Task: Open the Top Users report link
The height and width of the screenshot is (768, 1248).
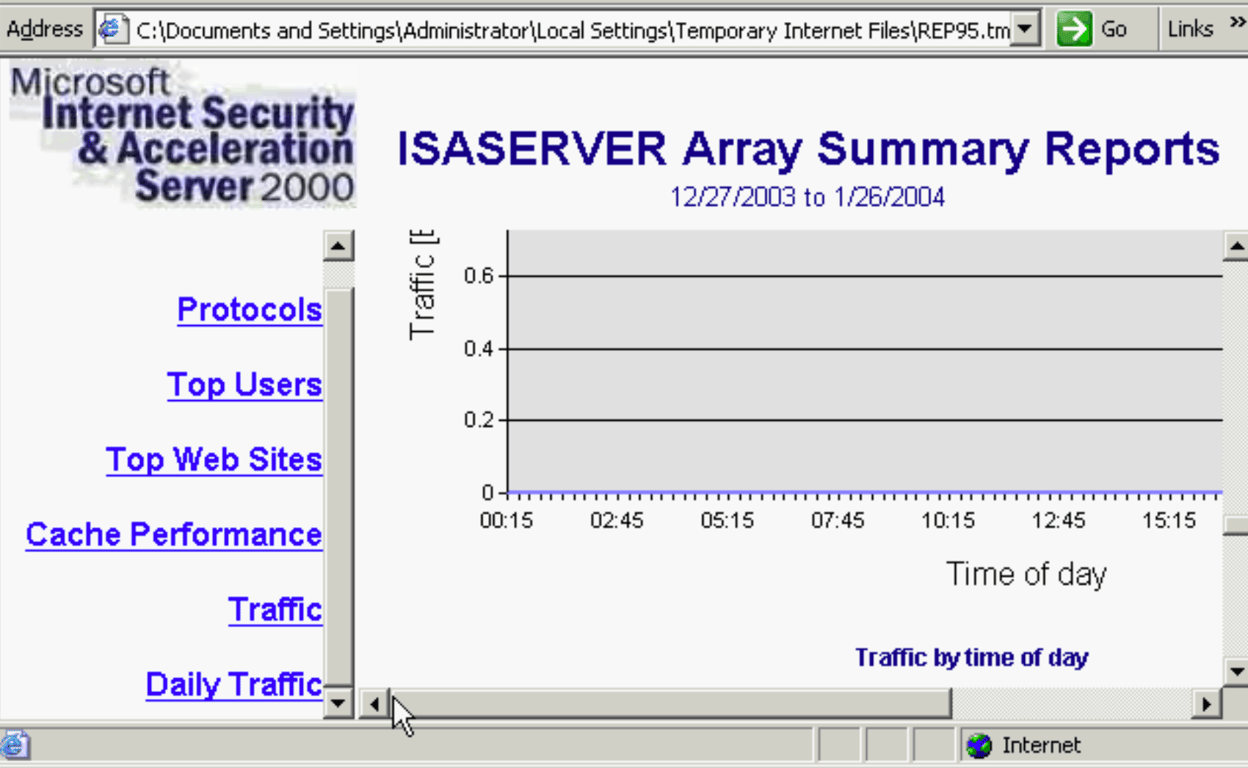Action: click(245, 385)
